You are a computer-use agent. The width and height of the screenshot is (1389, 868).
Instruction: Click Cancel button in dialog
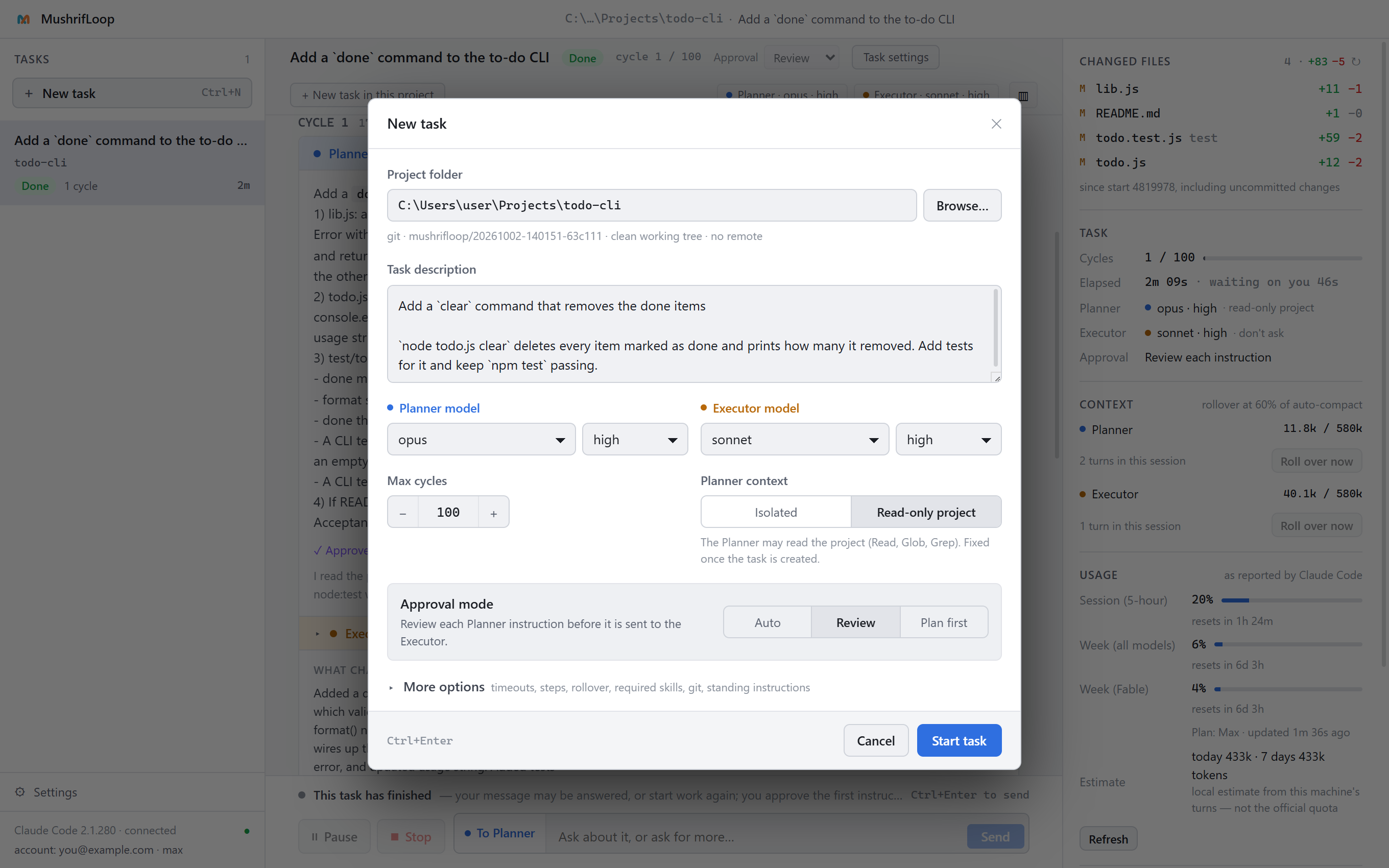[875, 740]
